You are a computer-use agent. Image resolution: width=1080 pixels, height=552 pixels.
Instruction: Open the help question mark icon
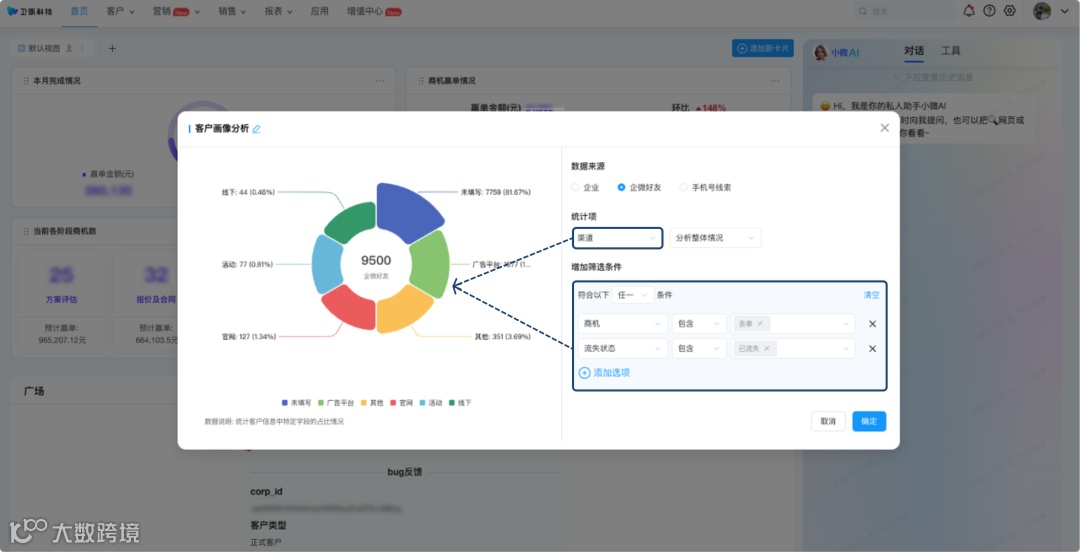coord(989,11)
